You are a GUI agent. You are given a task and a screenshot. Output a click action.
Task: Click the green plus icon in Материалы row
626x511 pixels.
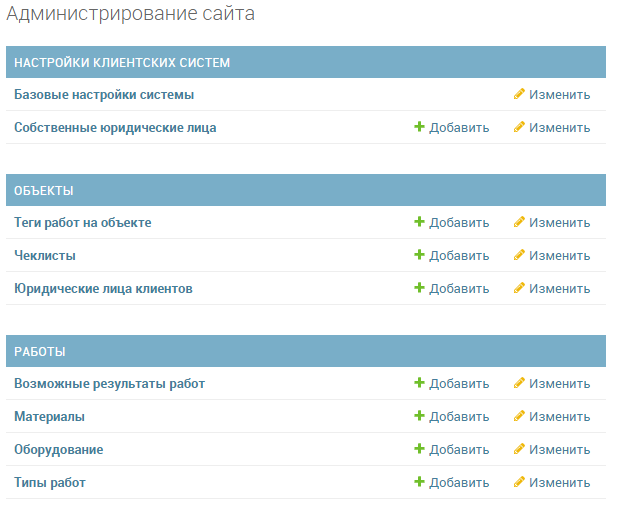[x=420, y=417]
